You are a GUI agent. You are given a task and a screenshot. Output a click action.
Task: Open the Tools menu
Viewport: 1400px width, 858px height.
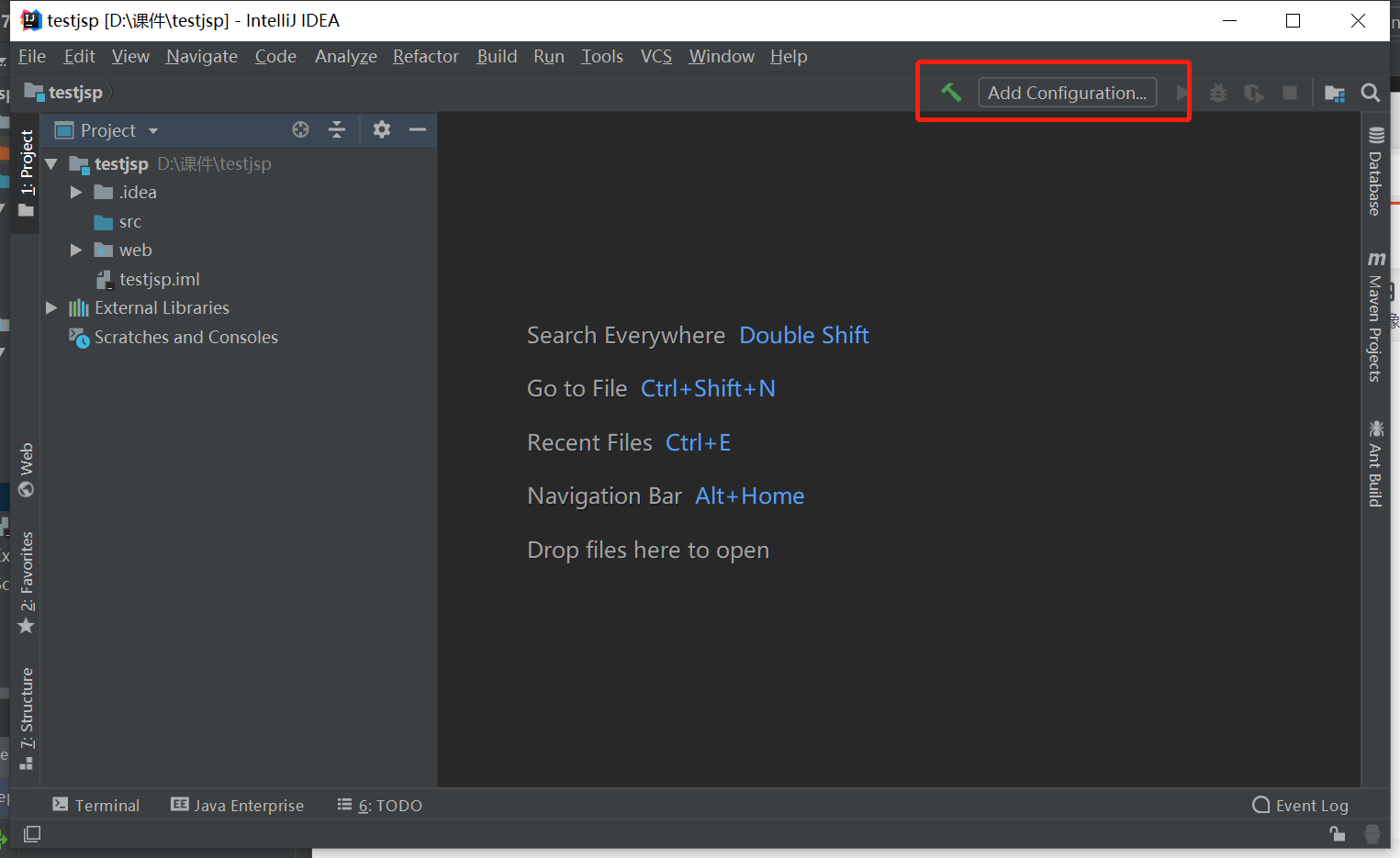pos(602,57)
